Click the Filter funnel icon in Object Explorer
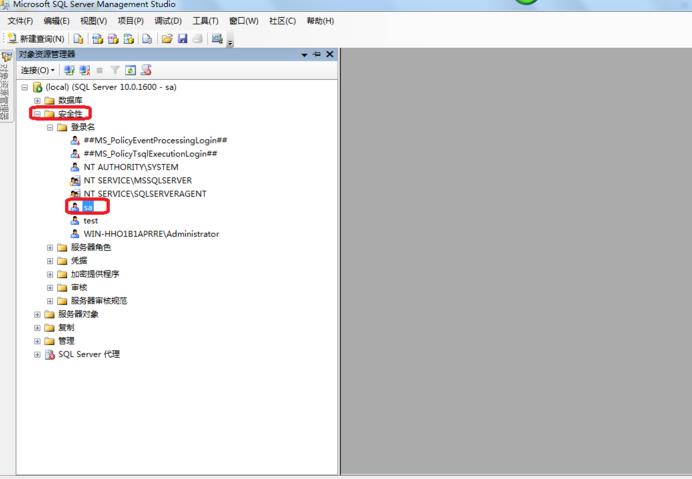 point(115,70)
